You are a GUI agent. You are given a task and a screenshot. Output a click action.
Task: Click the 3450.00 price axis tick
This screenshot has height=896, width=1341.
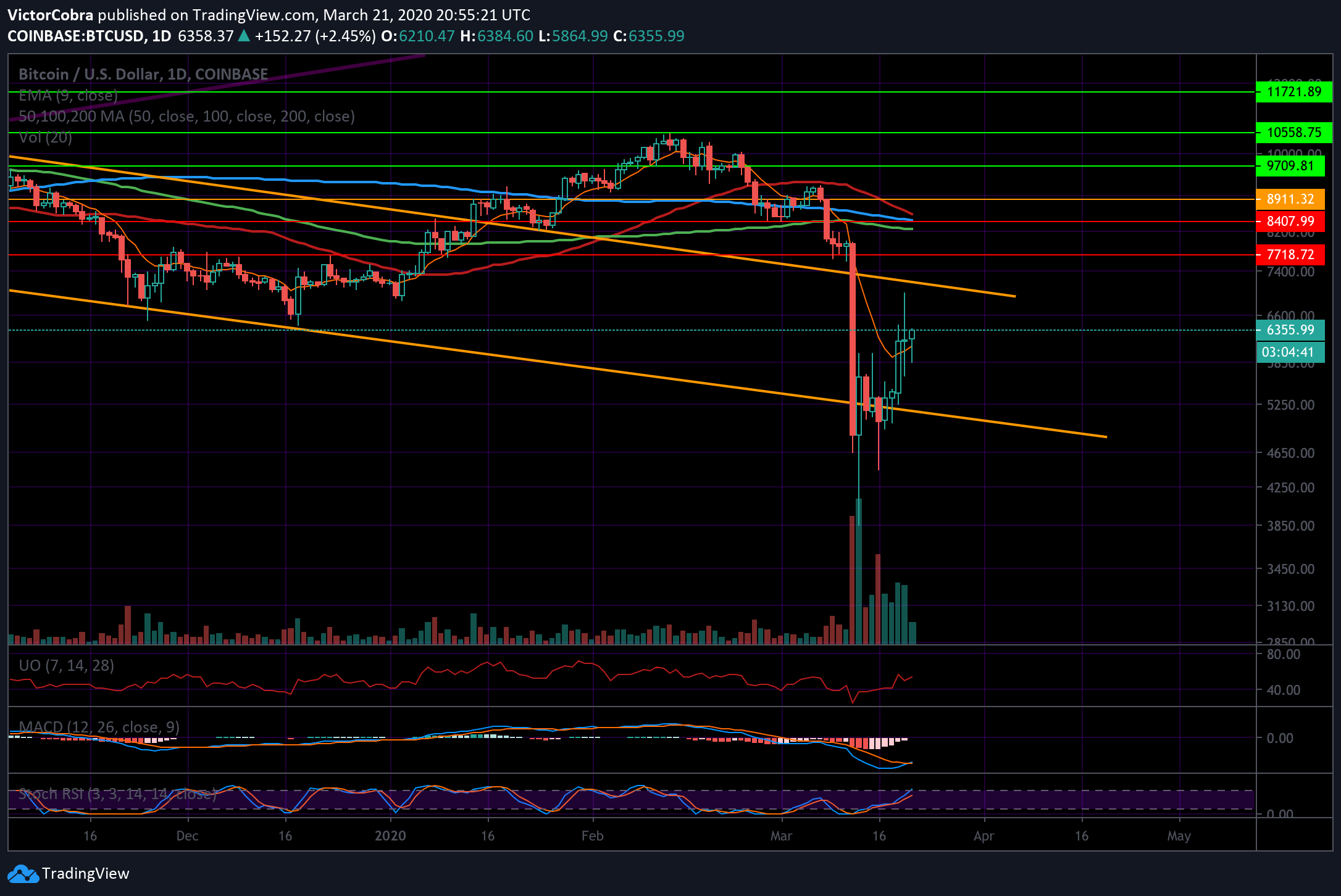click(x=1290, y=569)
